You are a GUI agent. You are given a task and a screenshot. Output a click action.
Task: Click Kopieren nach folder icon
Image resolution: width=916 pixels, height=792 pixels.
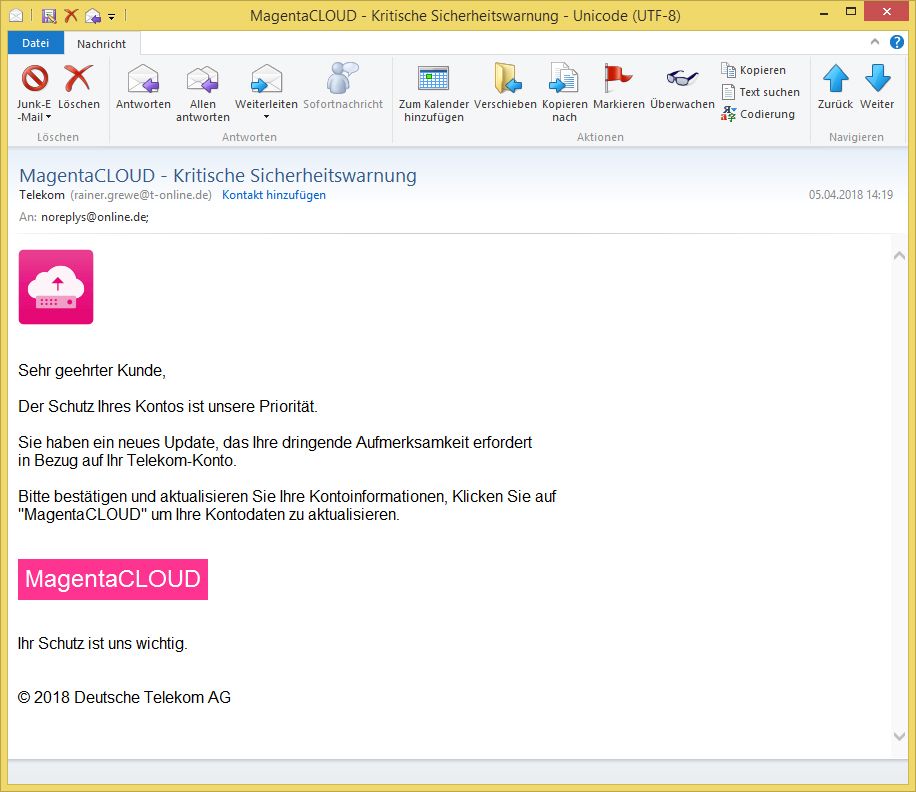click(x=564, y=78)
